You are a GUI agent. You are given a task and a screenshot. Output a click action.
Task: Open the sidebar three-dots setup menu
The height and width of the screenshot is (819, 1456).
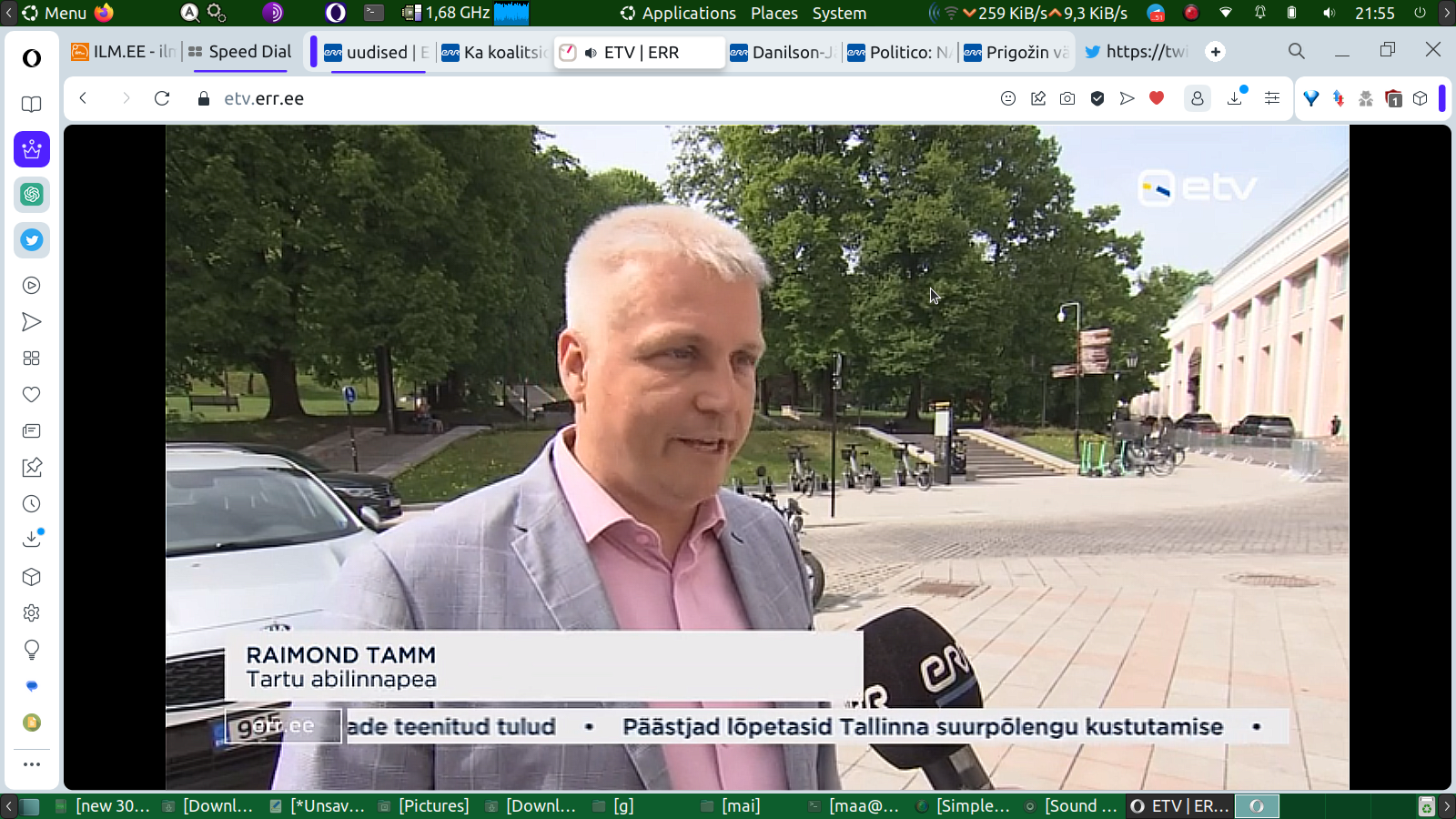pos(32,764)
